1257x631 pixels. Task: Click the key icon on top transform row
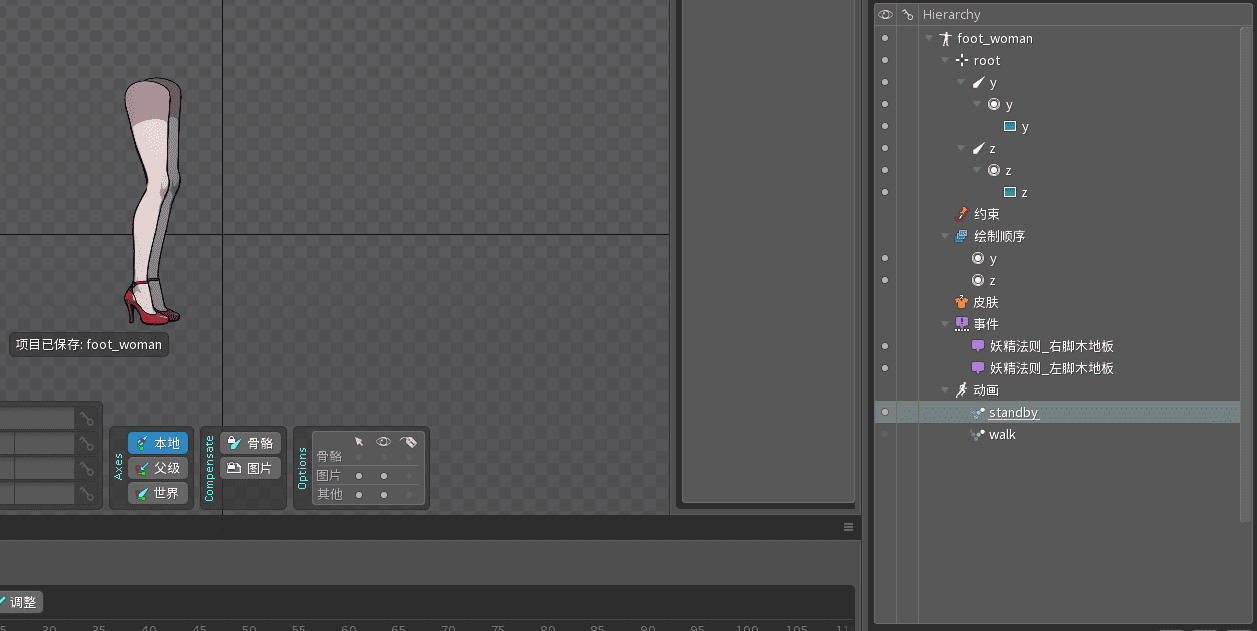tap(88, 419)
